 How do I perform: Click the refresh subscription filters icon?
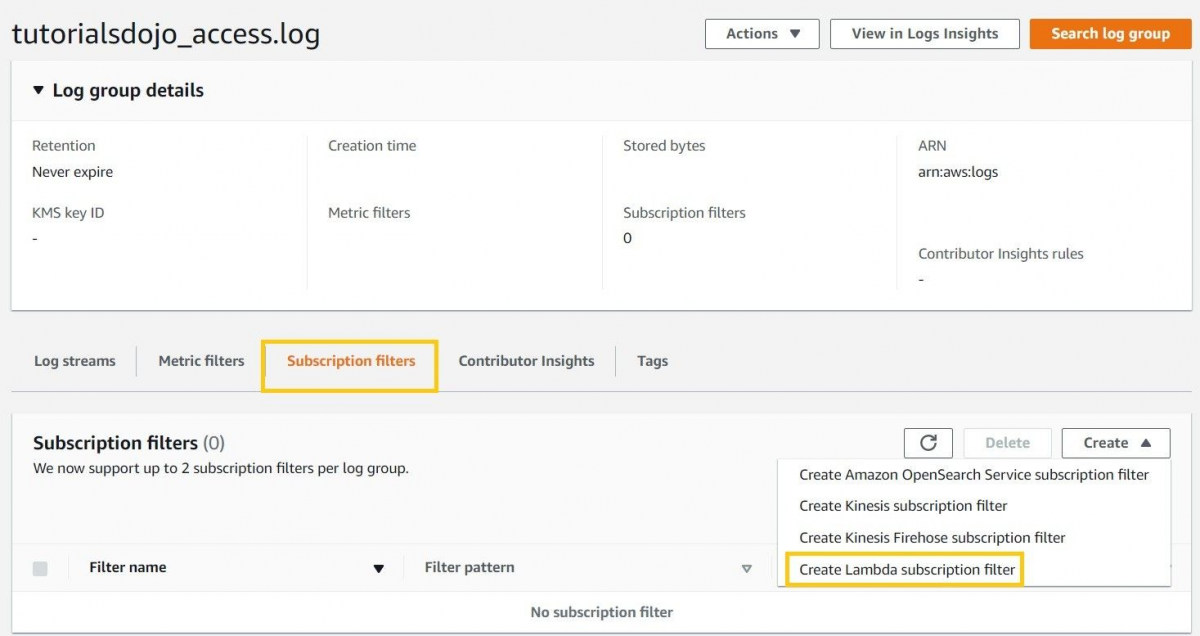928,443
